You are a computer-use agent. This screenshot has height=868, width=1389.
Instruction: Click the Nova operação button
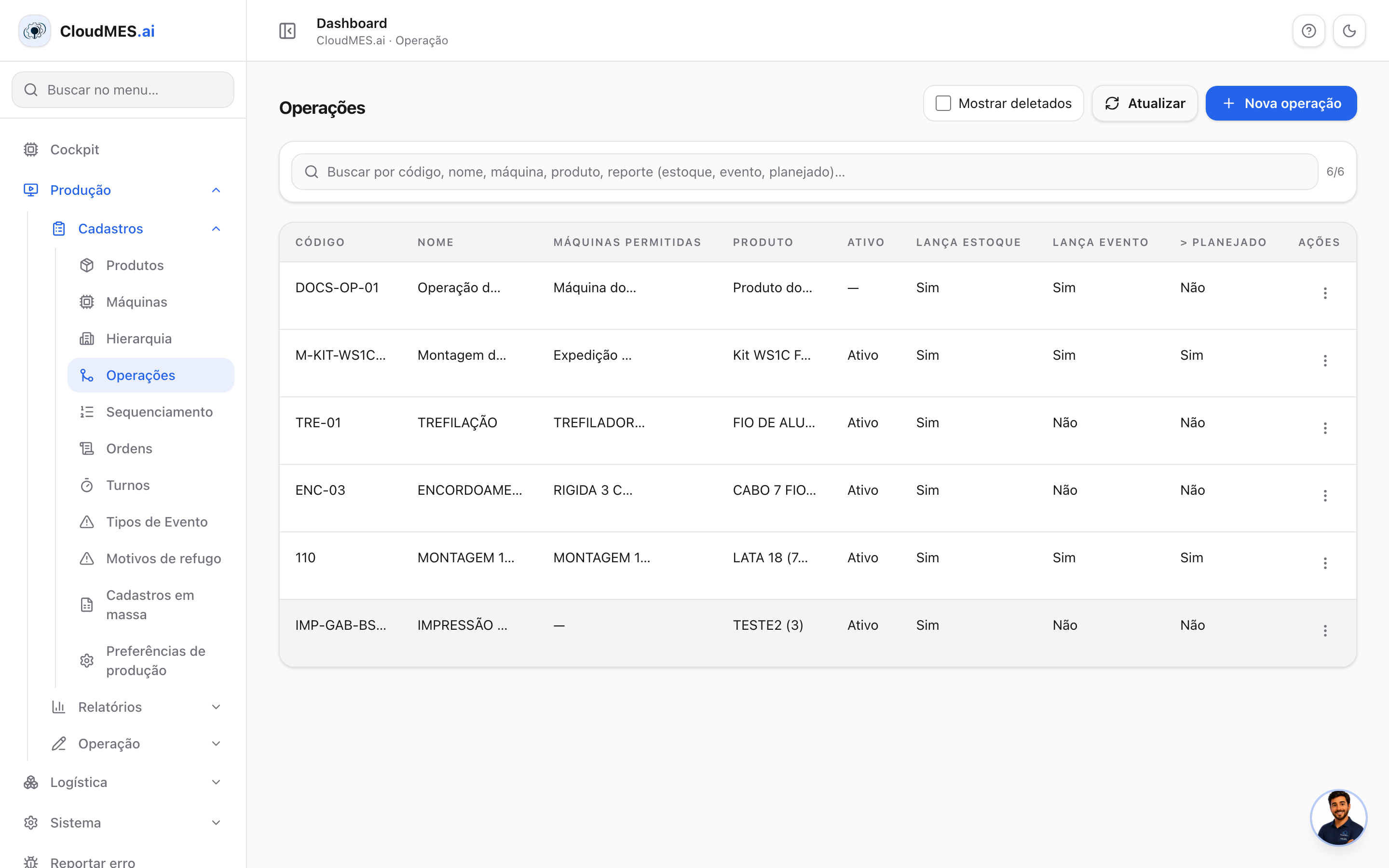[1281, 103]
